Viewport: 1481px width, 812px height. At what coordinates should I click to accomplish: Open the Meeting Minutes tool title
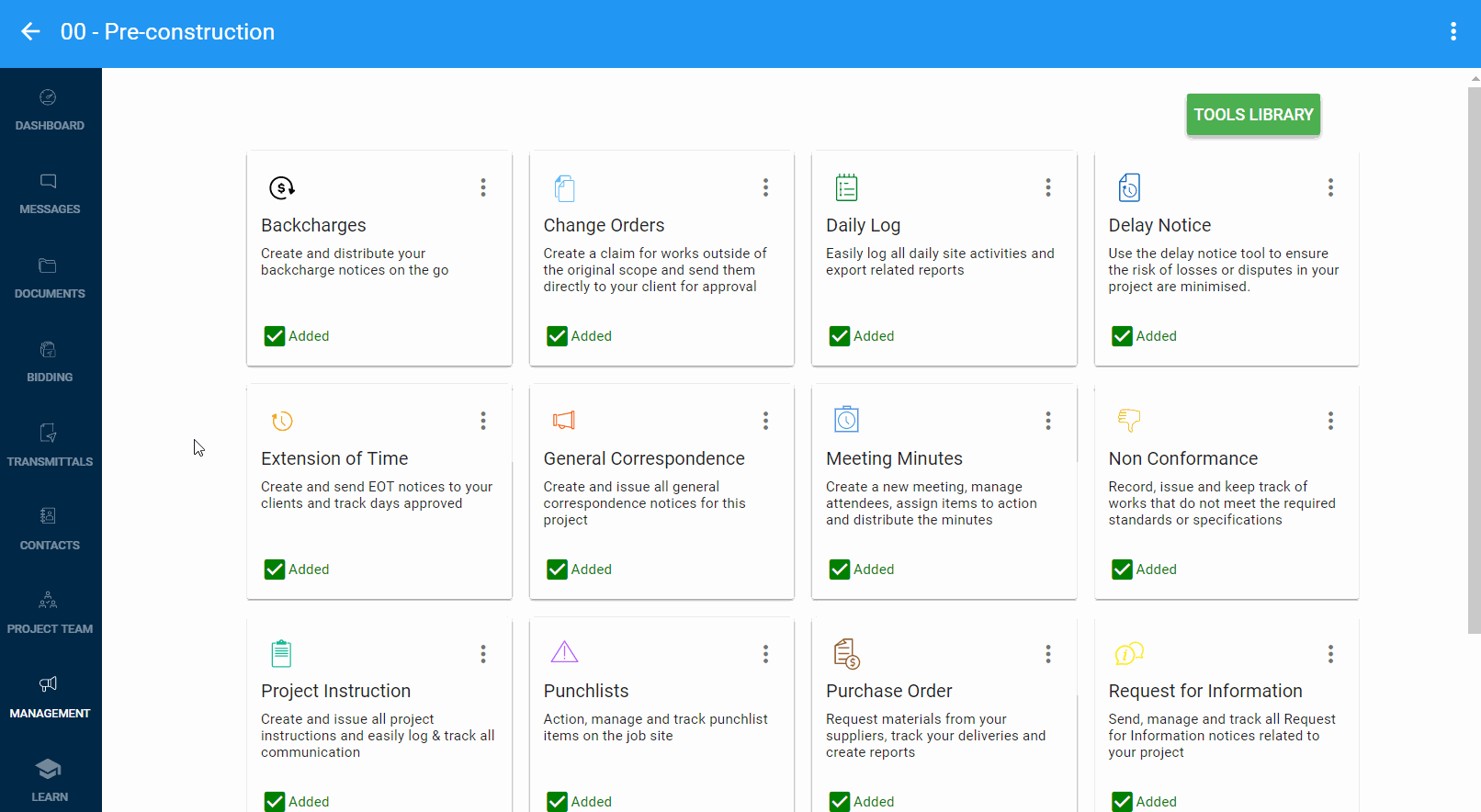(x=894, y=458)
